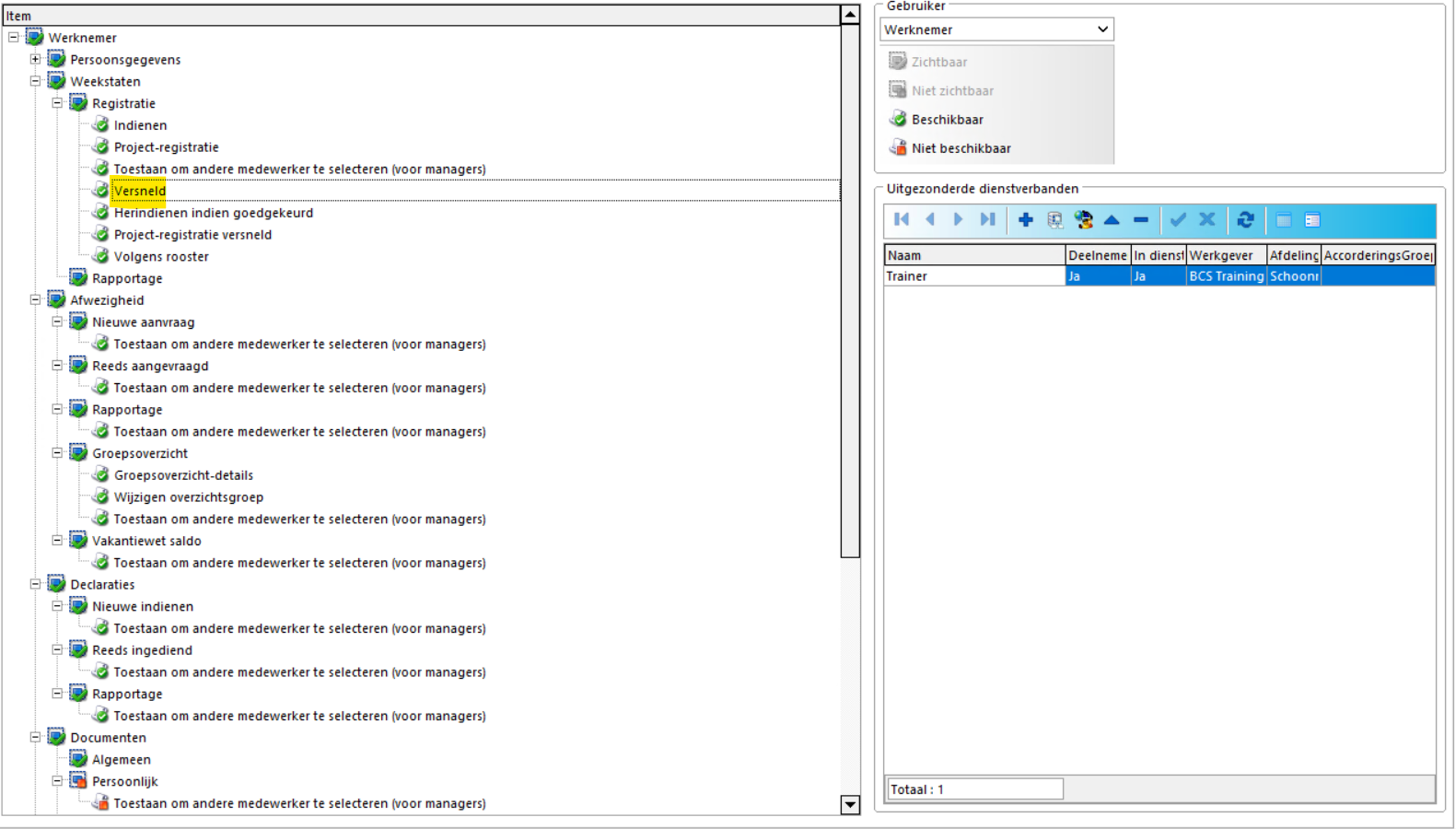Select Herindienen indien goedgekeurd item
1456x829 pixels.
coord(214,212)
